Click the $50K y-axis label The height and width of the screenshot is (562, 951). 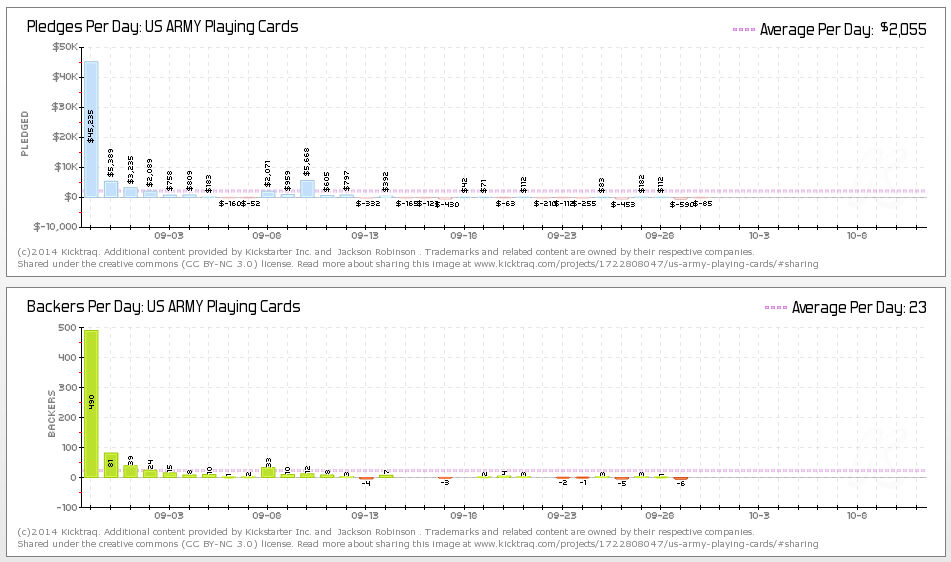click(x=62, y=47)
